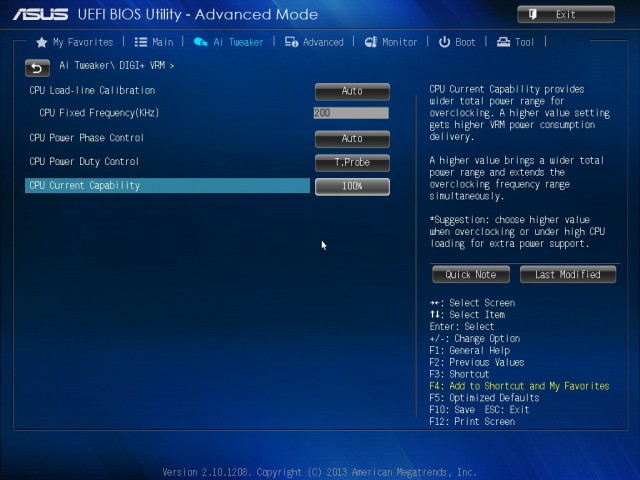Click the list icon of Main
The width and height of the screenshot is (640, 480).
click(141, 42)
